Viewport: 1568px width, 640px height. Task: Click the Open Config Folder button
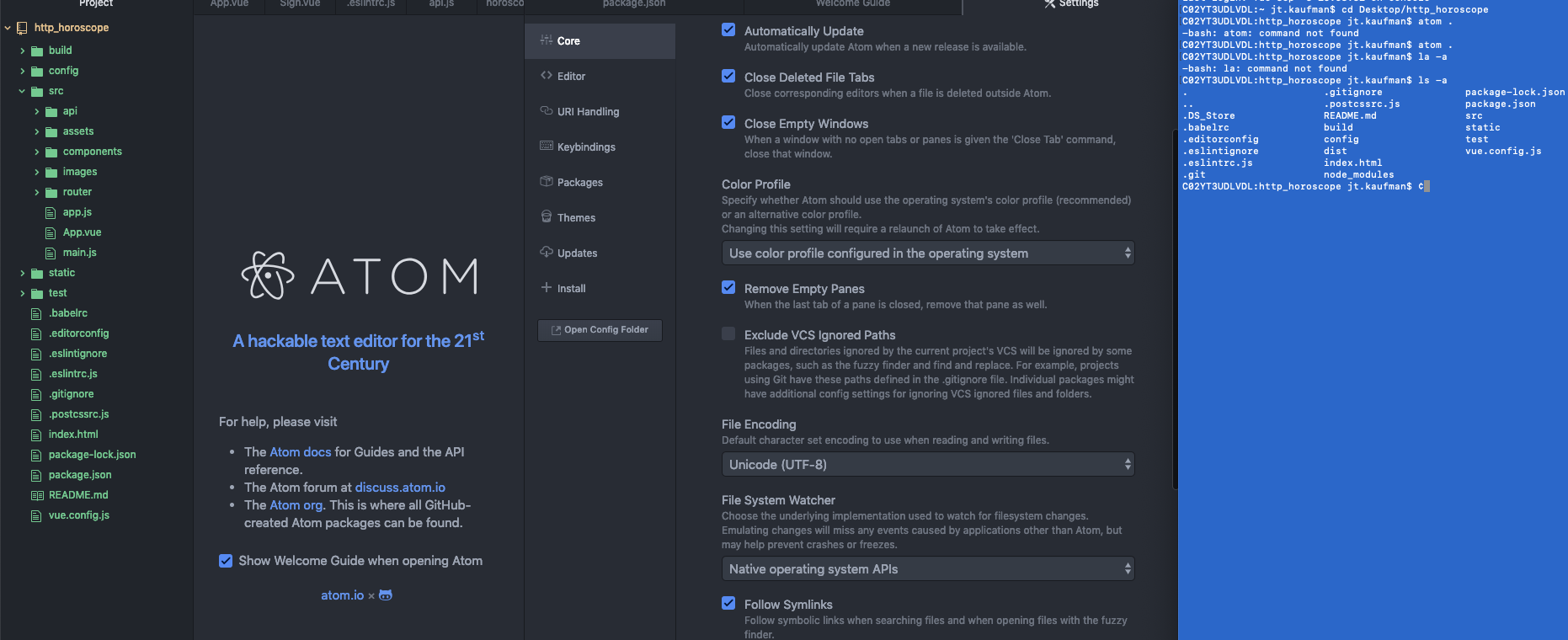point(600,330)
